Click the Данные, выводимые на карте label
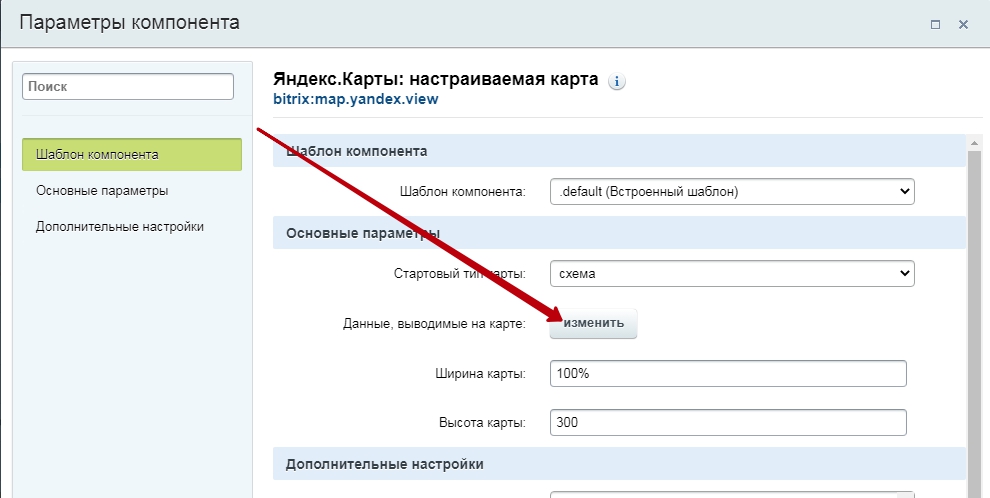Image resolution: width=990 pixels, height=498 pixels. tap(434, 324)
